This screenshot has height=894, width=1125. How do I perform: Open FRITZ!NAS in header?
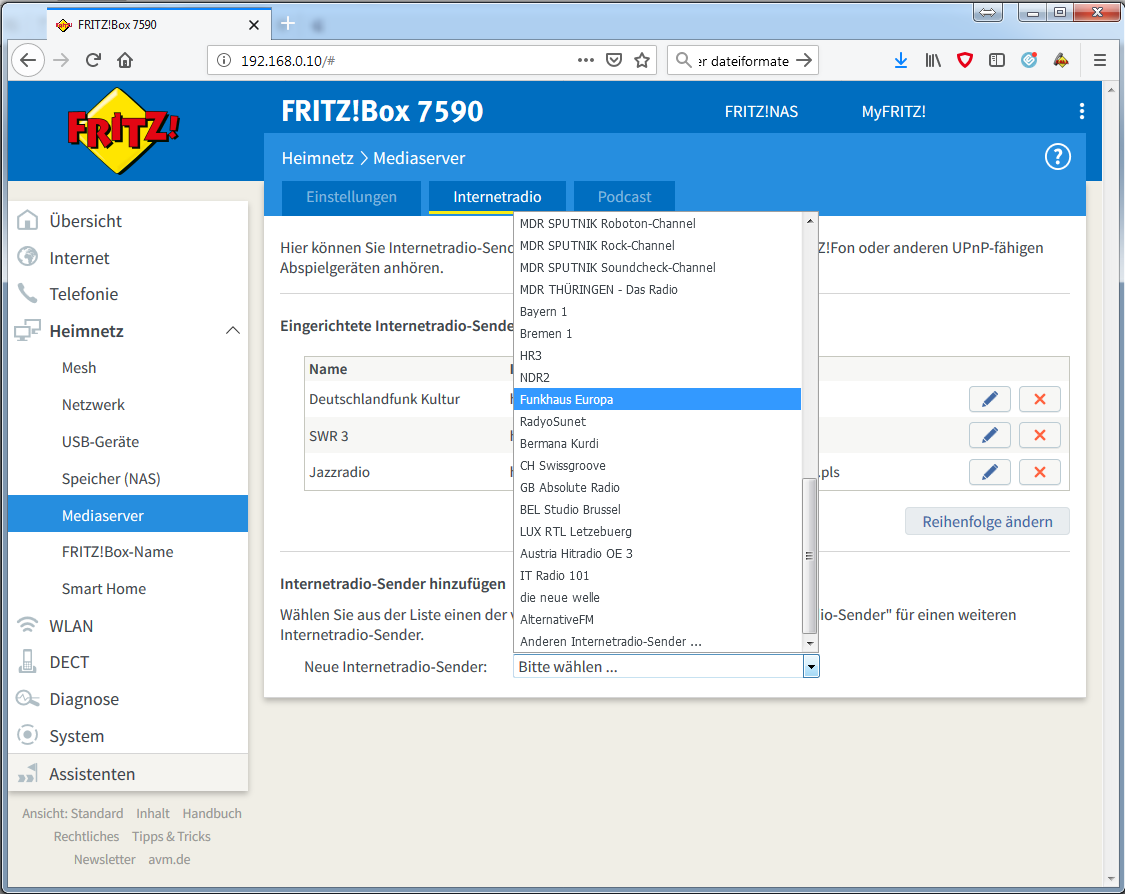coord(761,112)
